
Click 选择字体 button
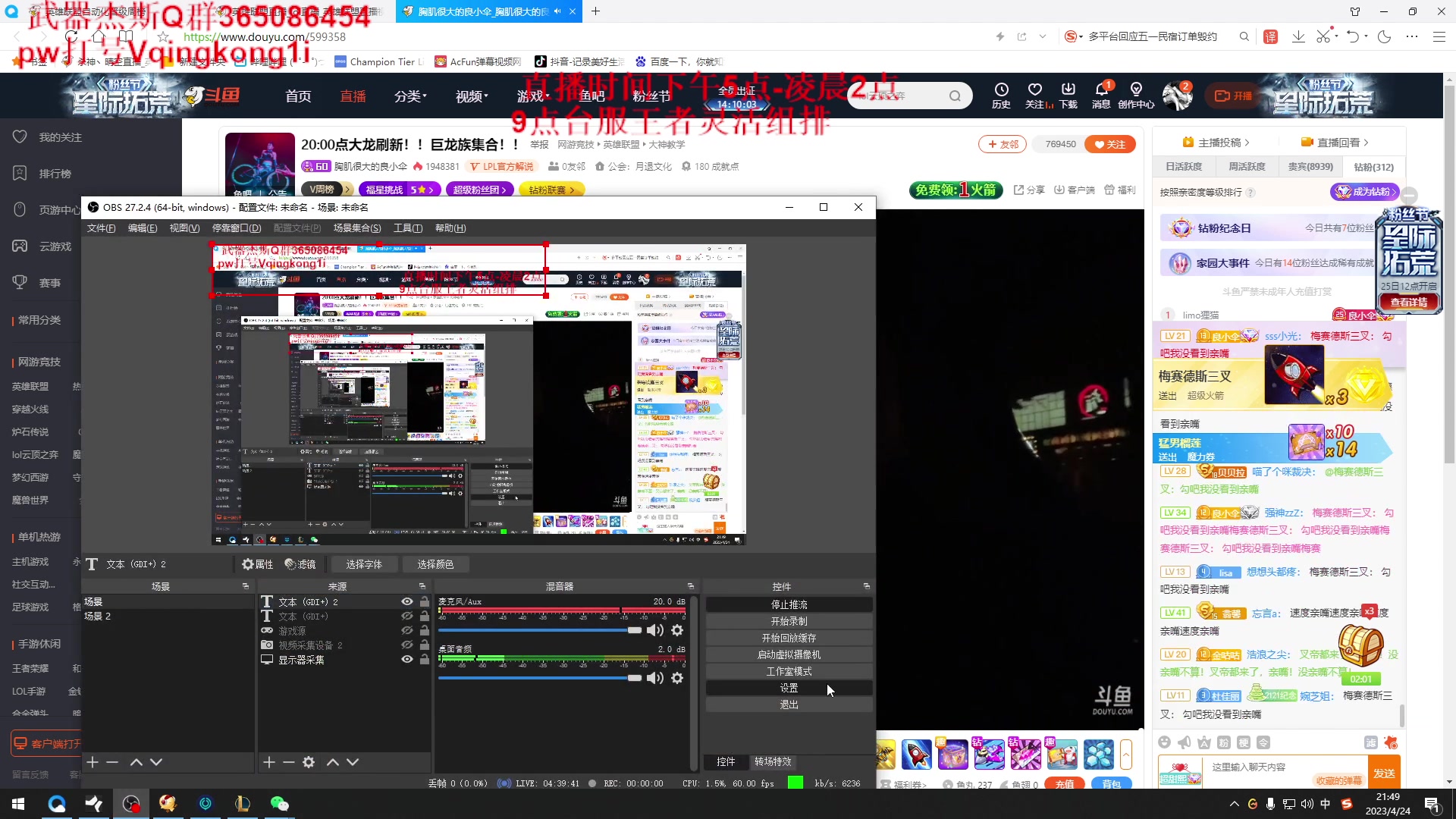(x=364, y=564)
